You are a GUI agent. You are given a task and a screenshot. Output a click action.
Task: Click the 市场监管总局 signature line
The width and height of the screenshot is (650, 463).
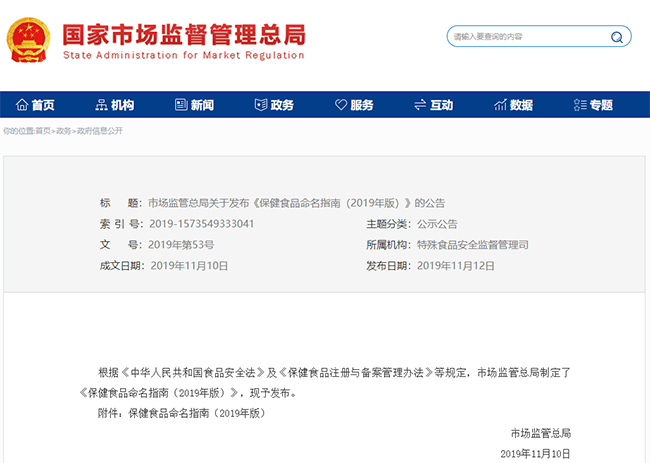pos(541,434)
